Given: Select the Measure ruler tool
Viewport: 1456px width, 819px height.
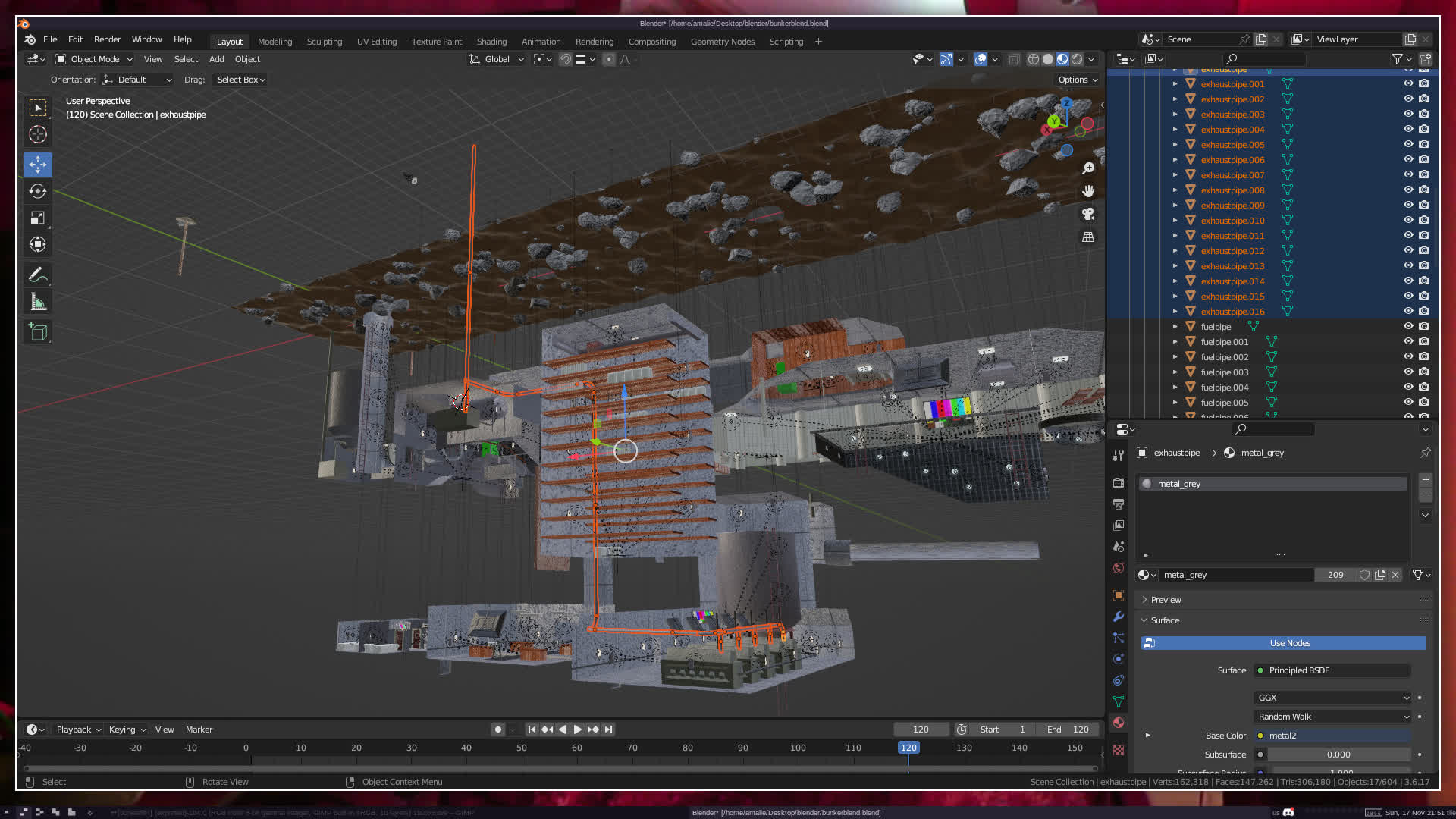Looking at the screenshot, I should 38,303.
